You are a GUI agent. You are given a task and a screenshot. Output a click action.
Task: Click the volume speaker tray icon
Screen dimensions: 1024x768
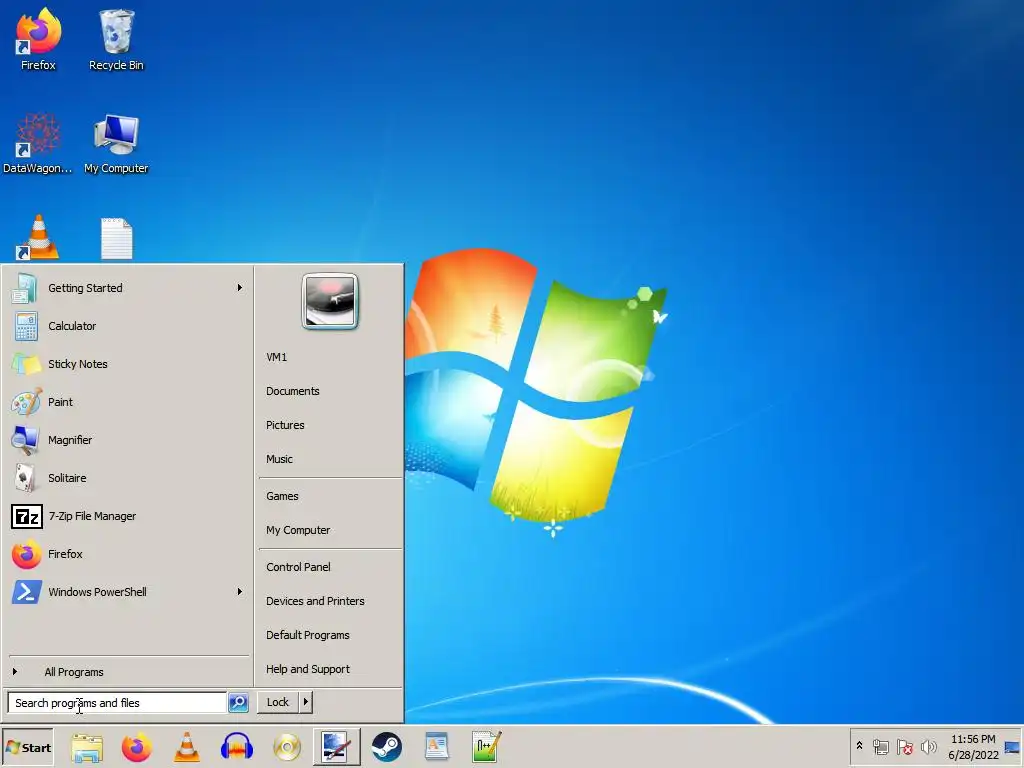tap(928, 746)
